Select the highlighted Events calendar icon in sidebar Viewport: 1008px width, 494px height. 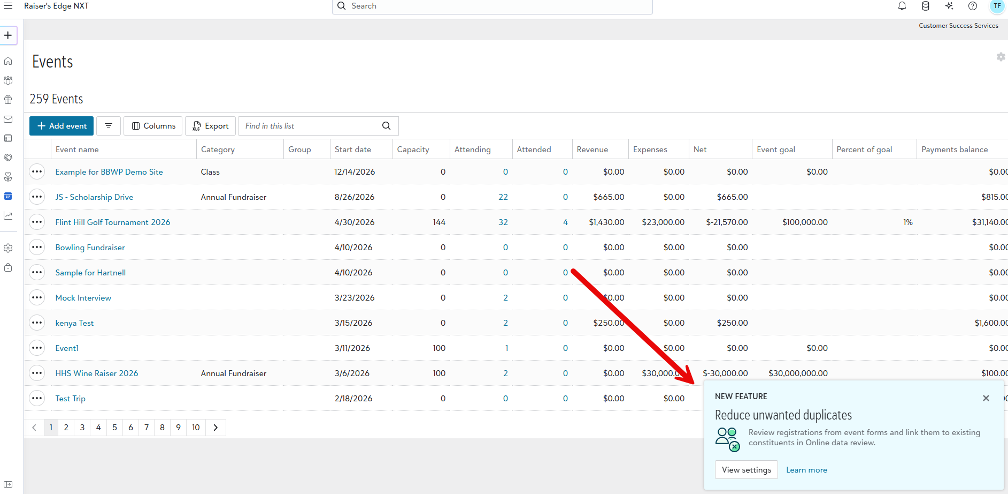point(8,196)
